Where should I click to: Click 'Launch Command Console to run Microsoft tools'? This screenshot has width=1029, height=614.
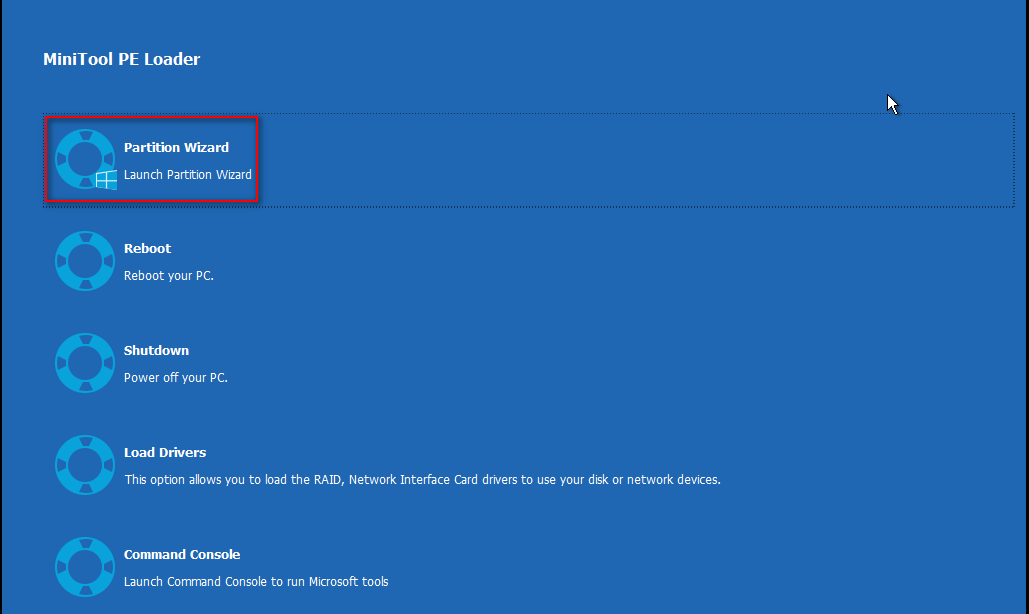[x=256, y=582]
